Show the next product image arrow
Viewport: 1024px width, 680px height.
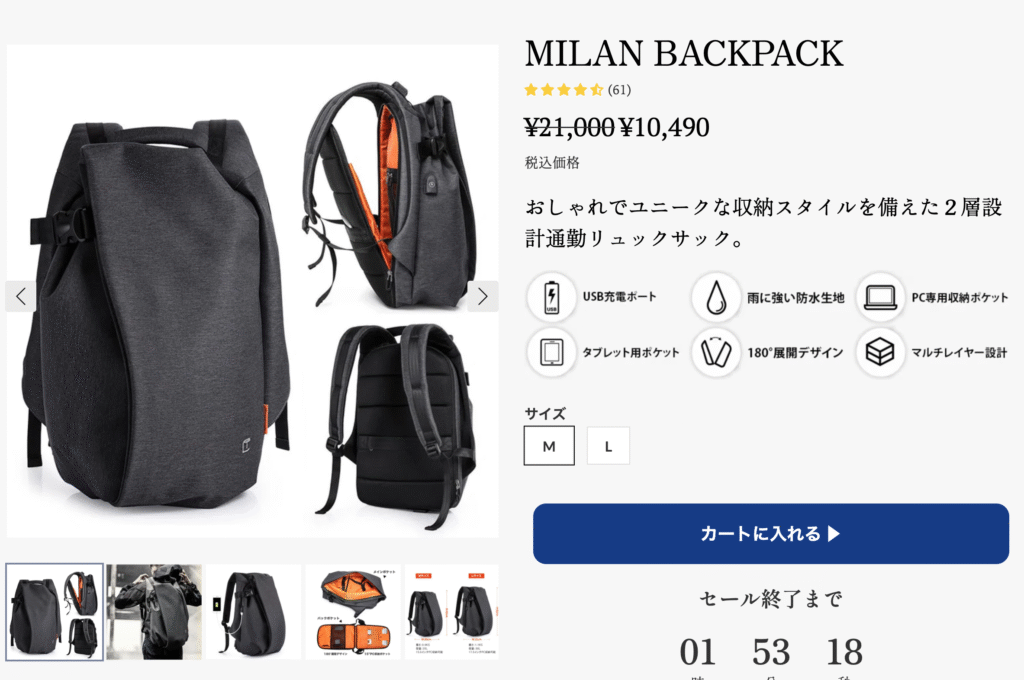[x=483, y=297]
